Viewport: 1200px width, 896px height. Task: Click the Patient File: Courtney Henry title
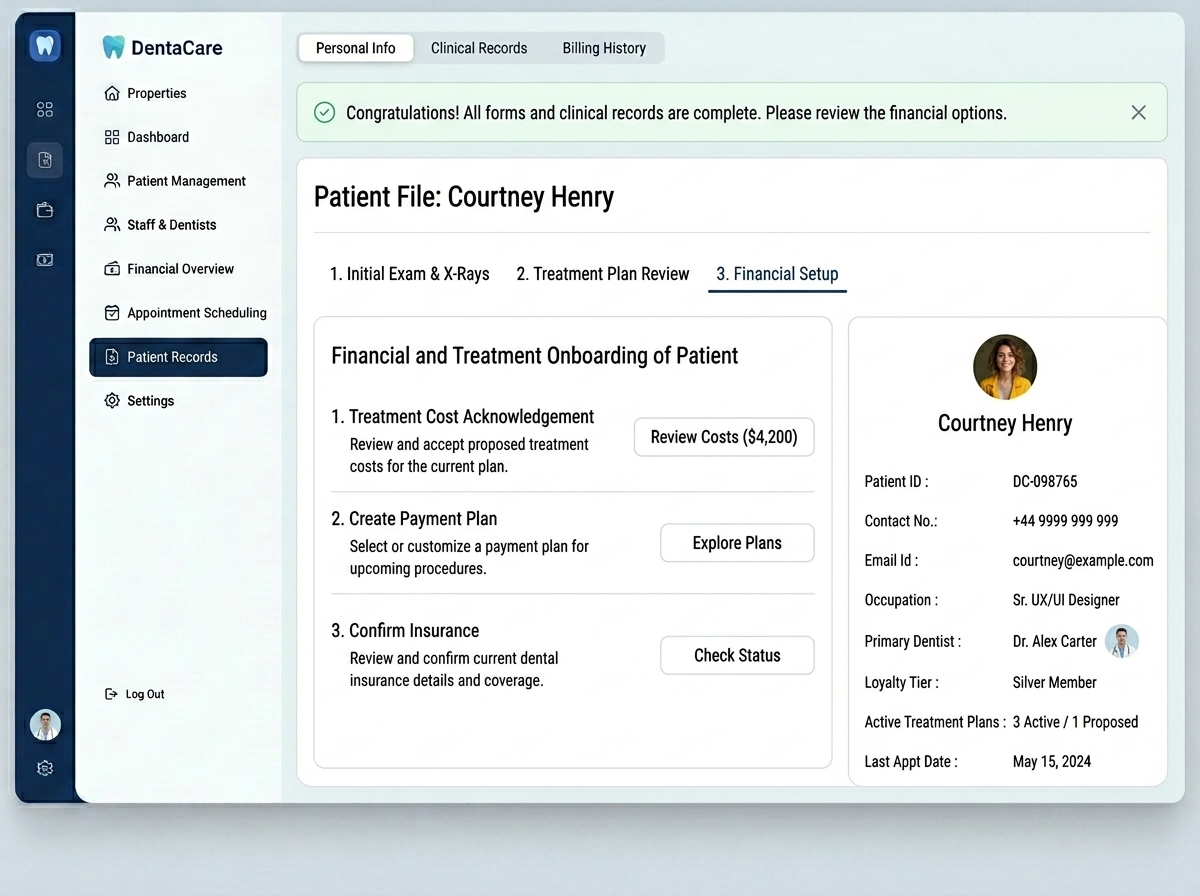(464, 197)
